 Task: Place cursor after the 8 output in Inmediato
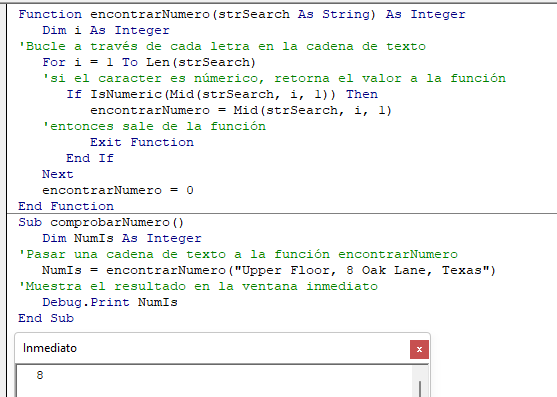(44, 375)
